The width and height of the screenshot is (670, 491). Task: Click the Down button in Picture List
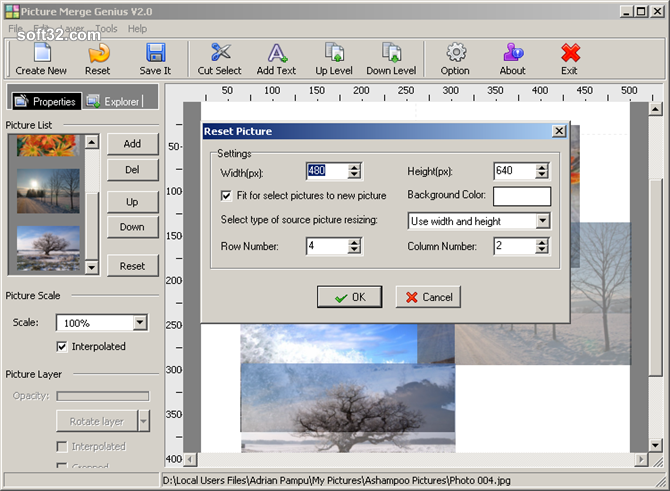(x=132, y=227)
